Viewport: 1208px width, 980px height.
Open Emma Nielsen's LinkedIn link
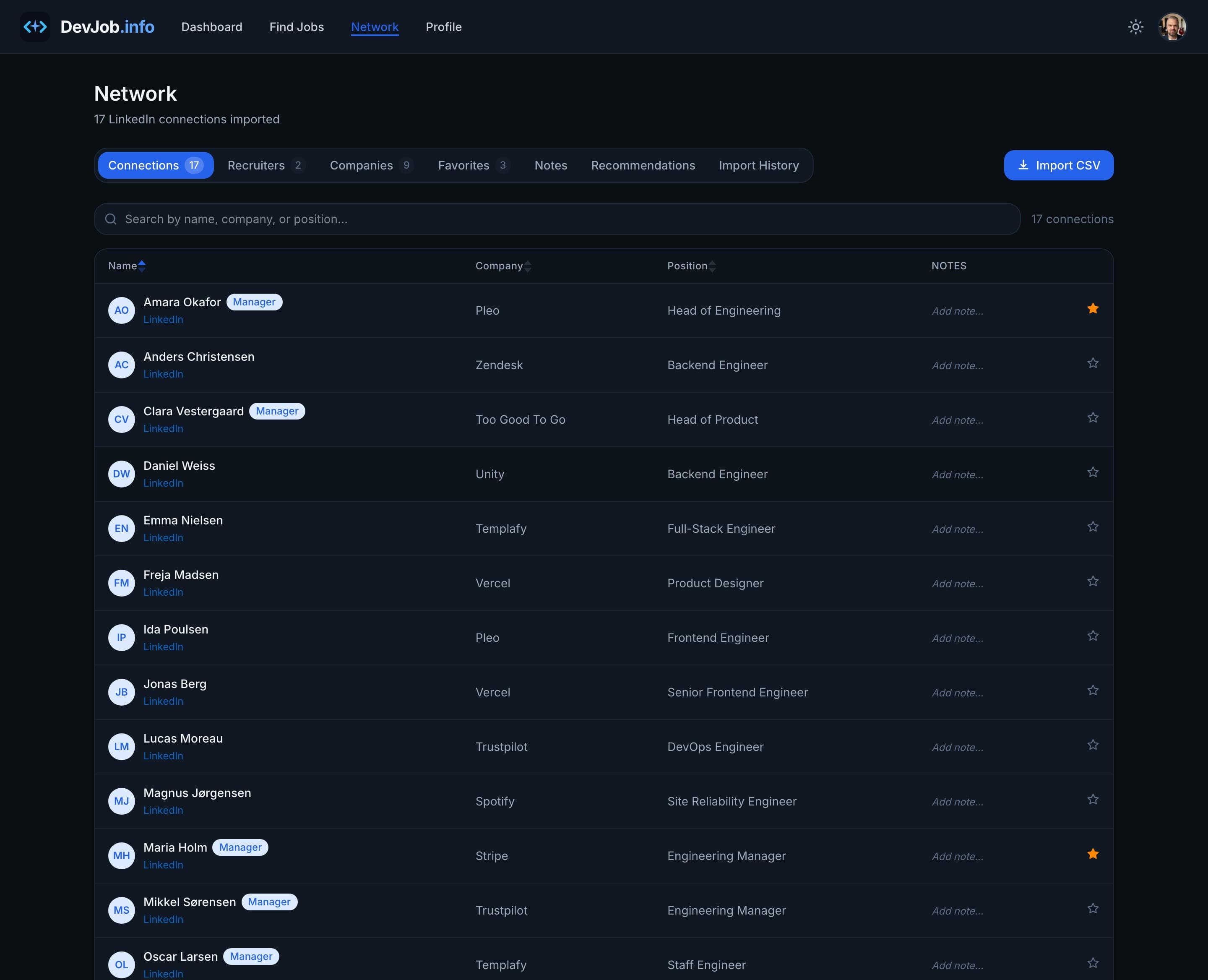pyautogui.click(x=163, y=538)
